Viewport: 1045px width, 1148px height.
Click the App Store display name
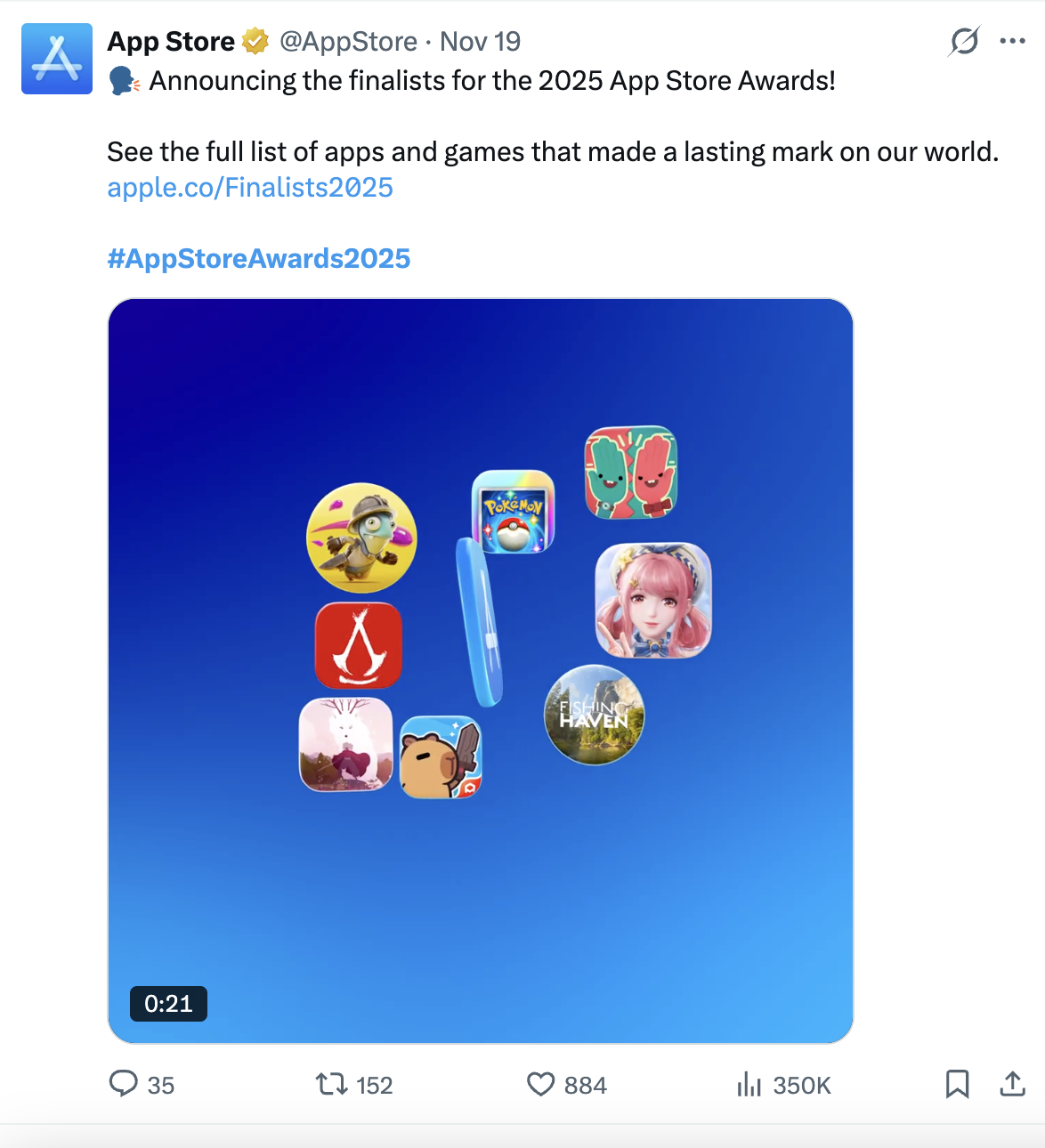coord(171,42)
